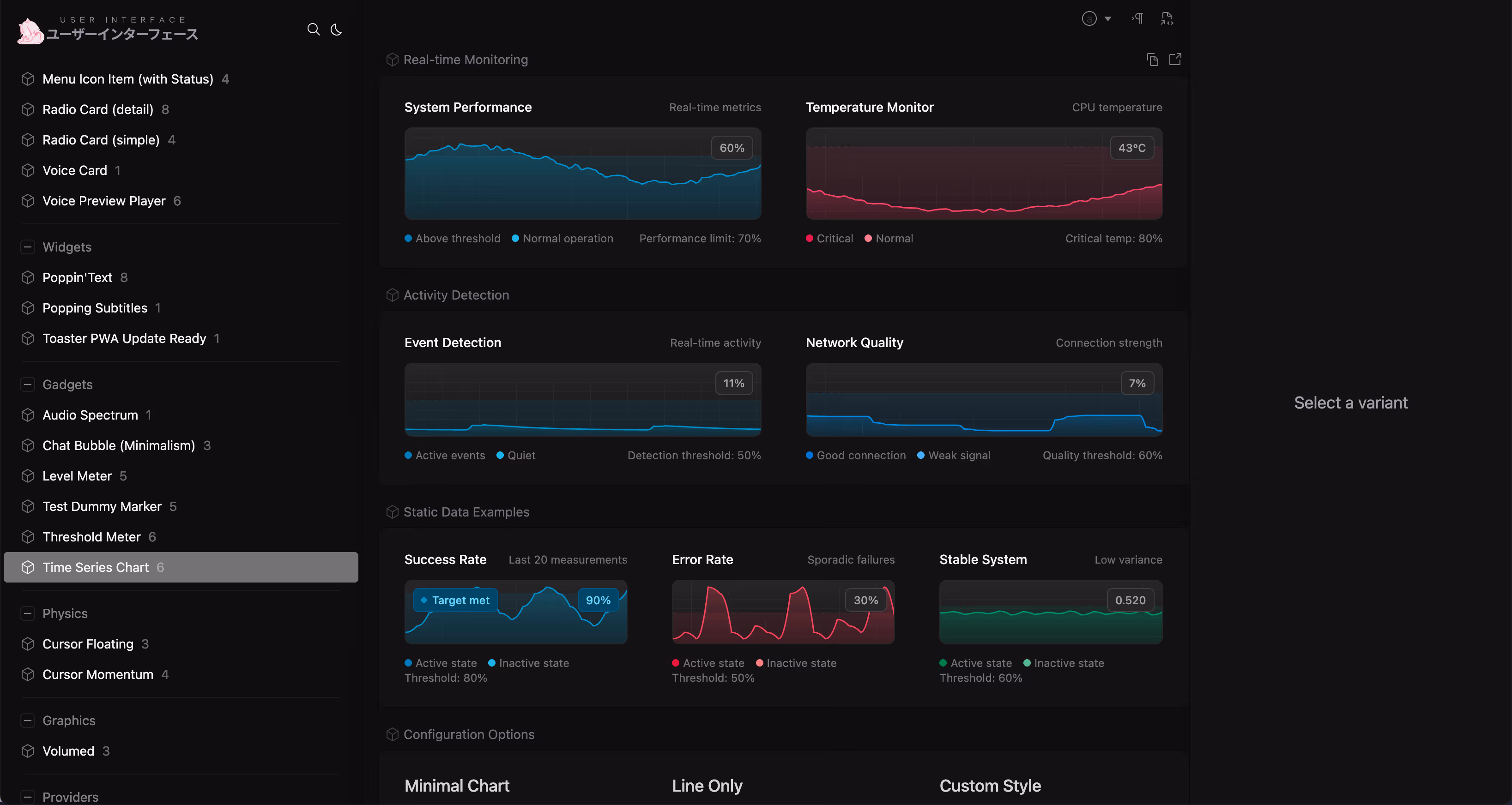Screen dimensions: 1512x805
Task: Open the dropdown arrow next to the 'a' icon
Action: point(1108,18)
